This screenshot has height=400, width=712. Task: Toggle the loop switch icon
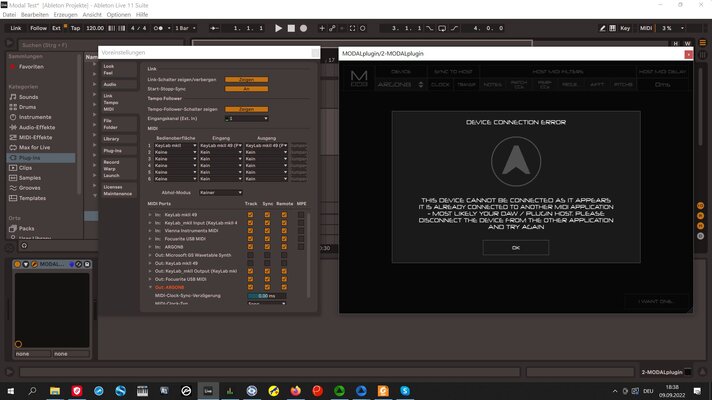click(442, 28)
